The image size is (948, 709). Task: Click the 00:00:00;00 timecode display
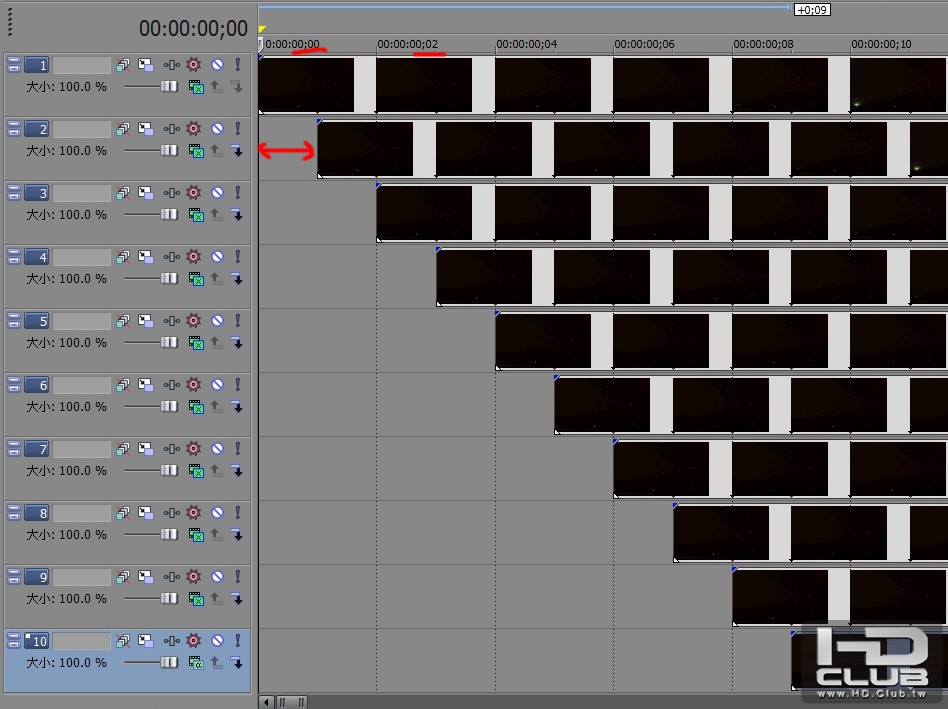[193, 28]
